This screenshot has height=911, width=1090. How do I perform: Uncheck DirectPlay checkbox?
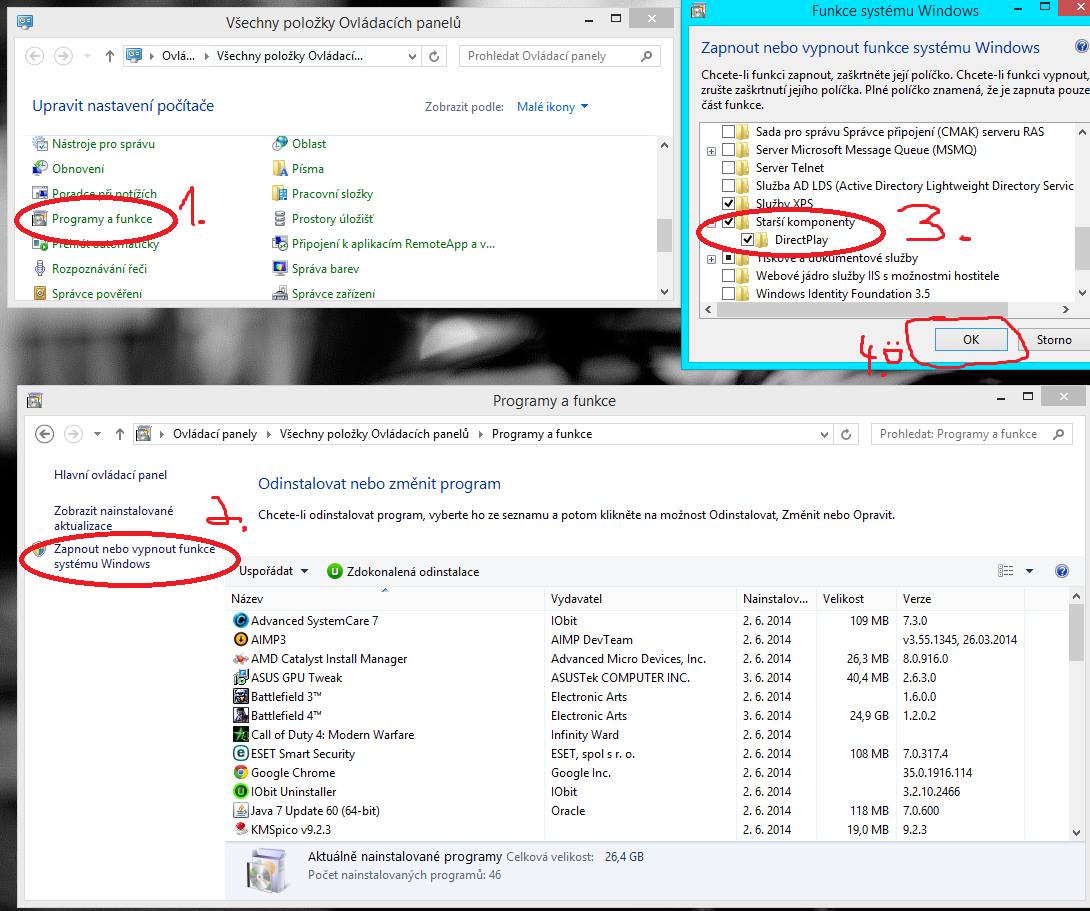(747, 240)
